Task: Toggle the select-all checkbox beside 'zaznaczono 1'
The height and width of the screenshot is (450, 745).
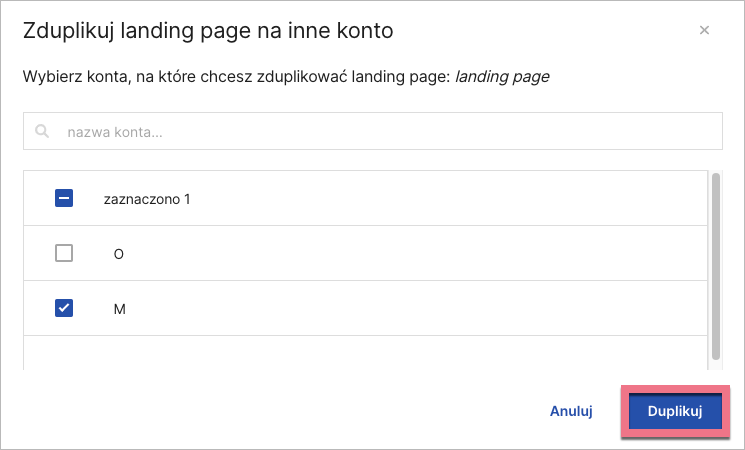Action: point(64,199)
